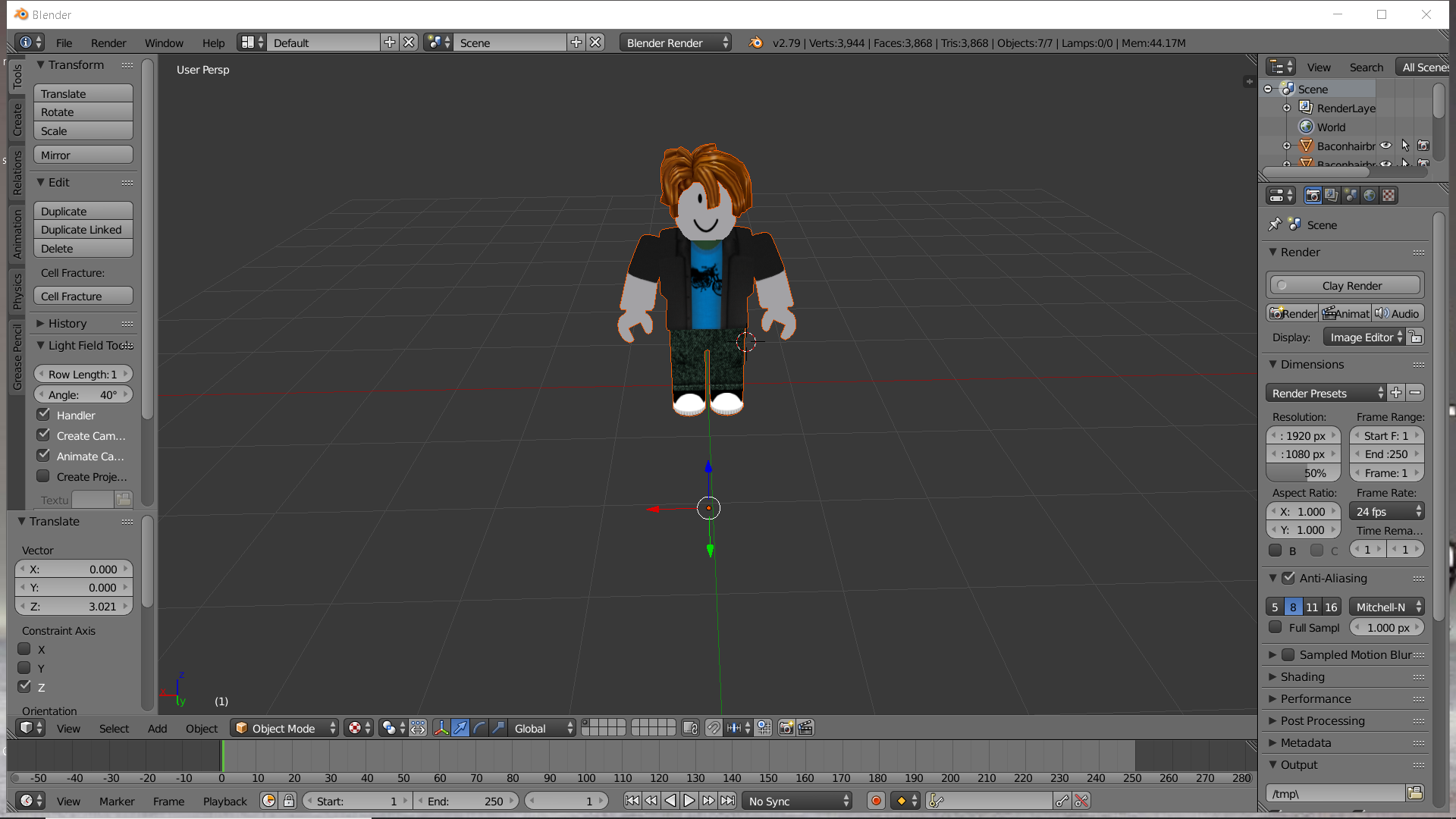Viewport: 1456px width, 819px height.
Task: Switch to the Physics tool shelf tab
Action: 17,291
